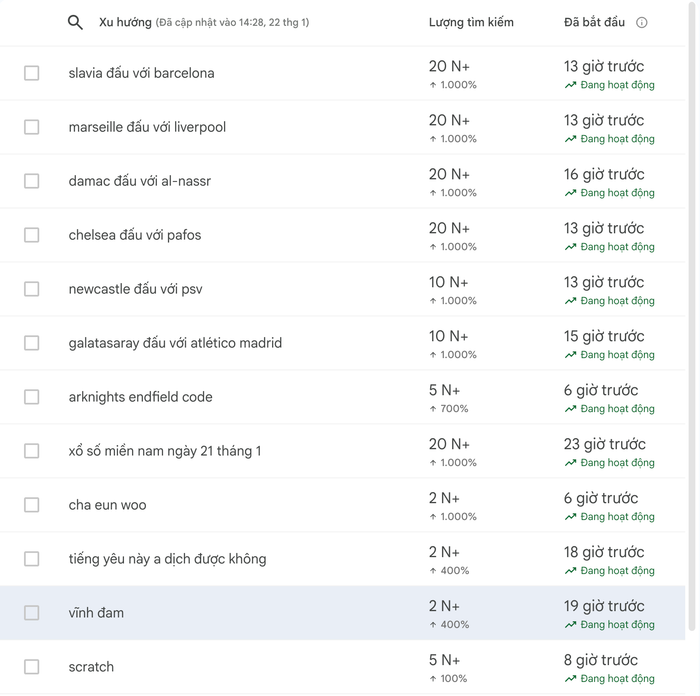Click the trending icon in the scratch row
700x696 pixels.
tap(570, 679)
